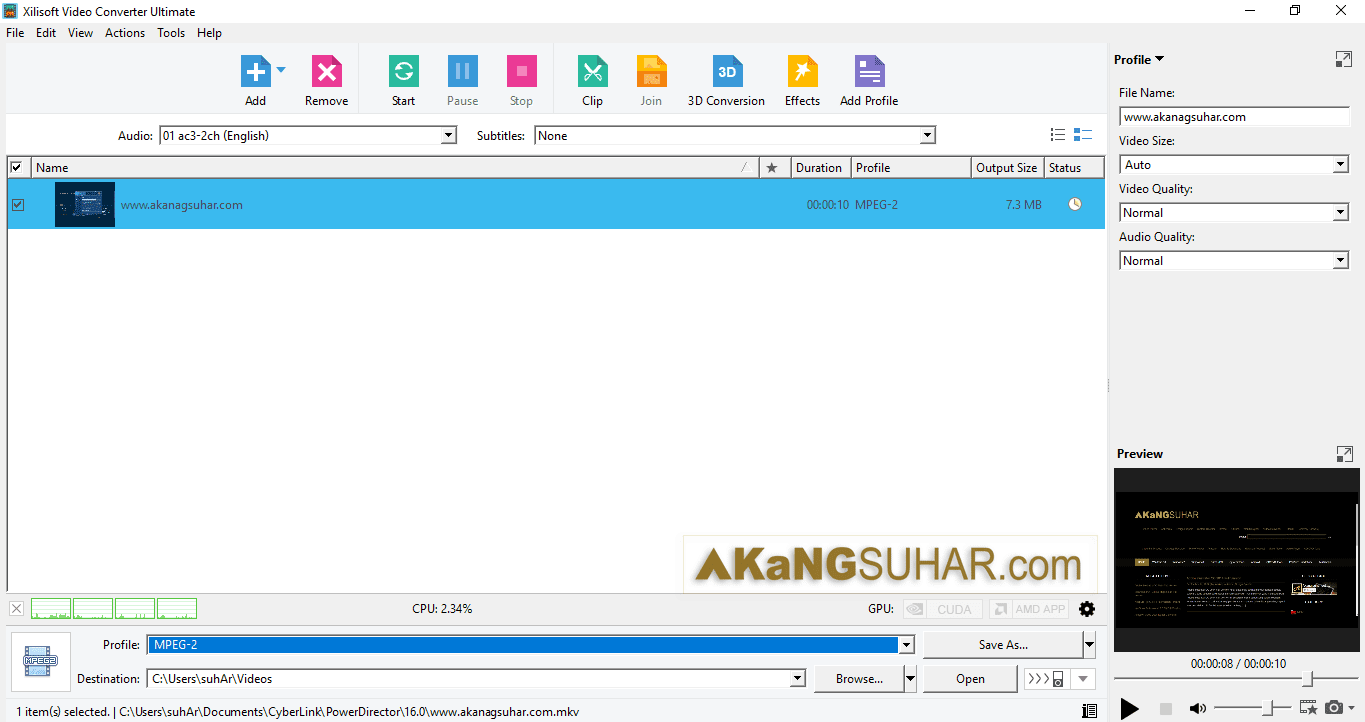This screenshot has width=1365, height=722.
Task: Stop the preview playback
Action: click(1165, 708)
